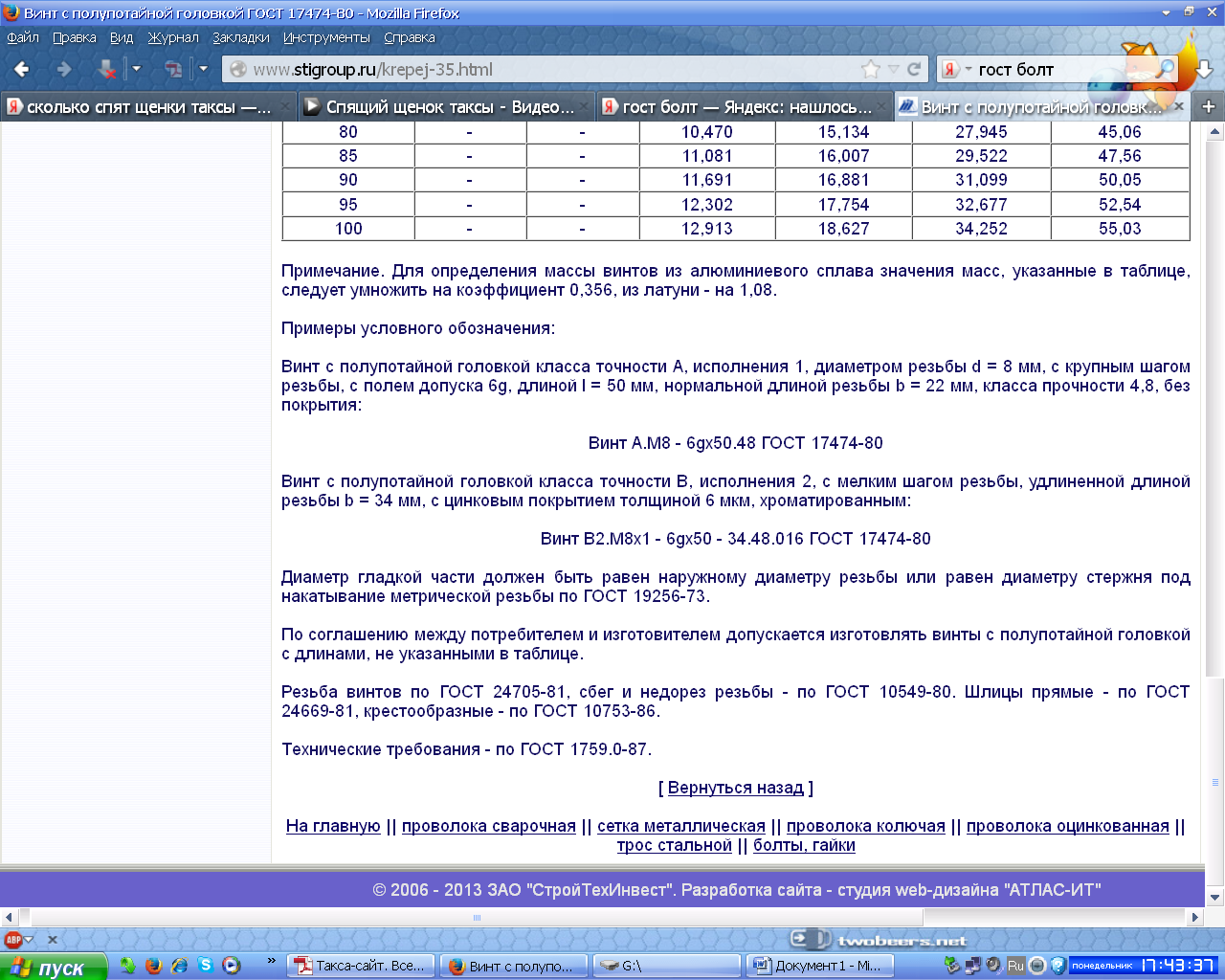Launch Skype from quick launch
The width and height of the screenshot is (1225, 980).
click(x=205, y=966)
